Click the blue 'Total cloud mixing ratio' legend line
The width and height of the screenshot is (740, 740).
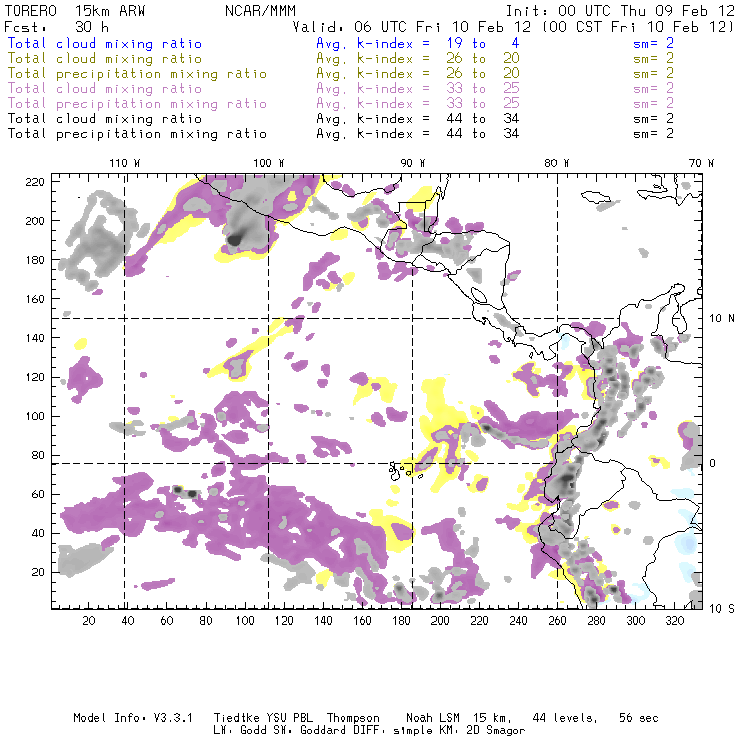pos(105,44)
